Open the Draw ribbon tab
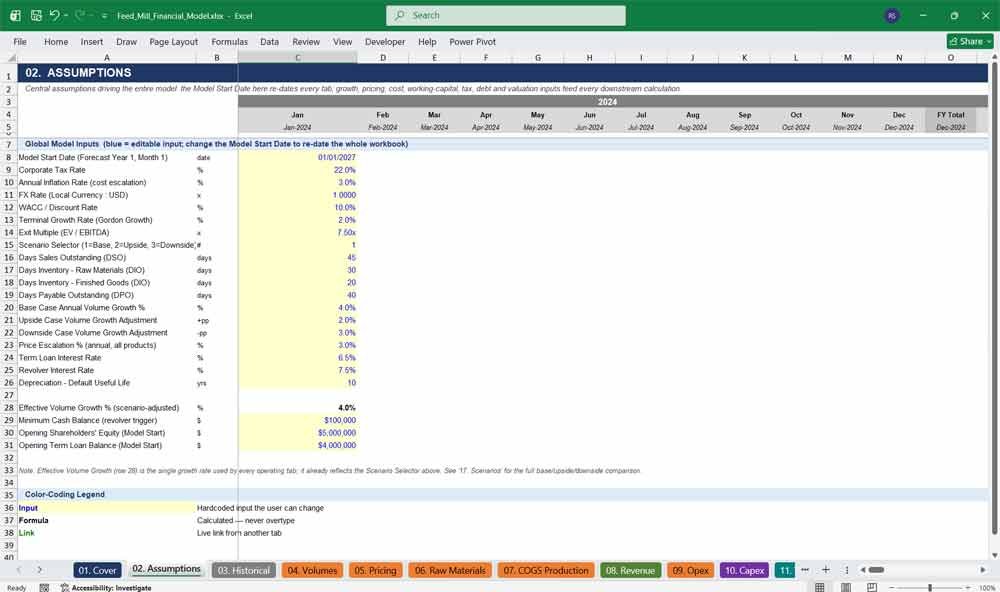 pos(126,41)
